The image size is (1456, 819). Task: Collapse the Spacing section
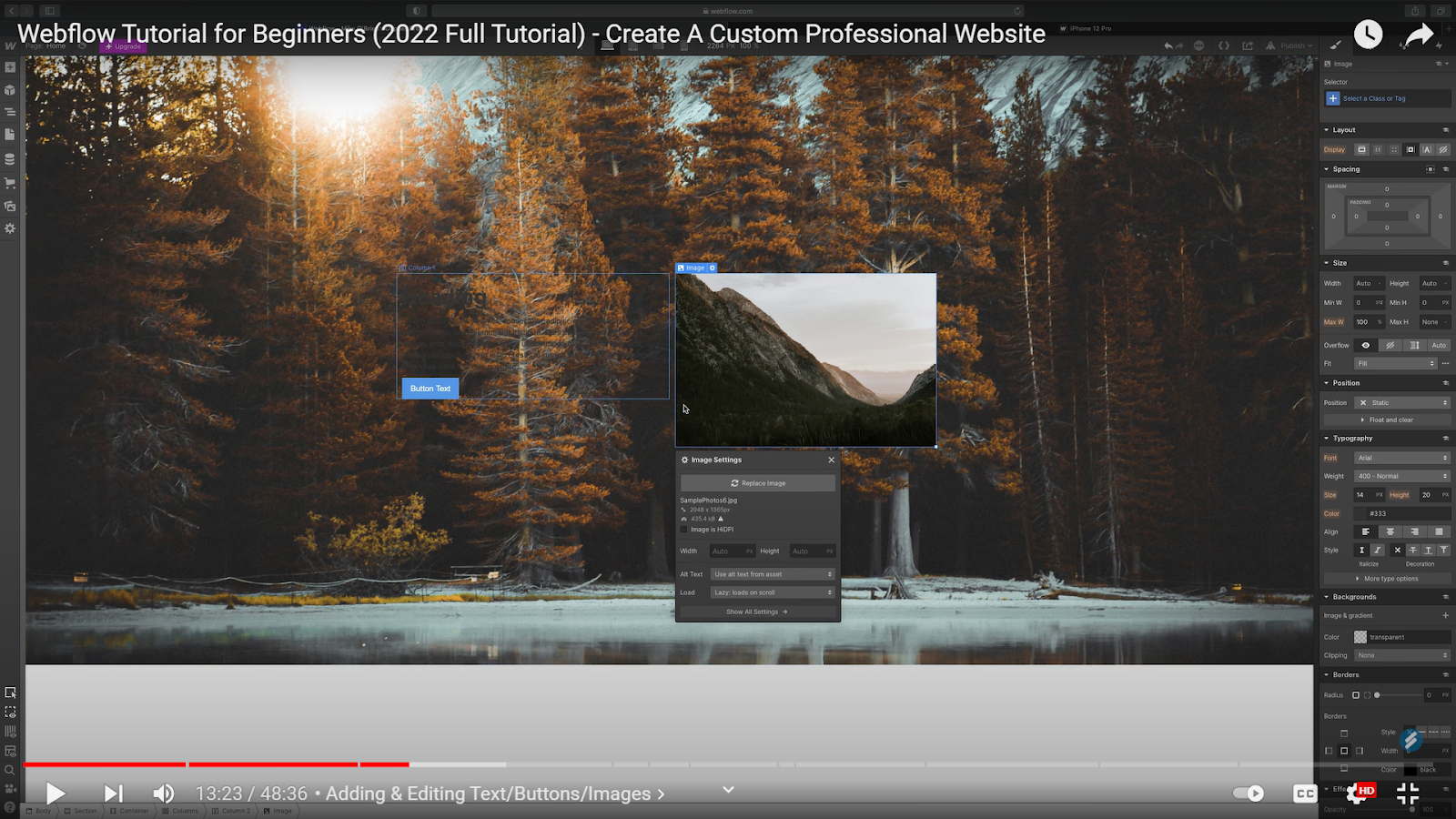[1346, 169]
